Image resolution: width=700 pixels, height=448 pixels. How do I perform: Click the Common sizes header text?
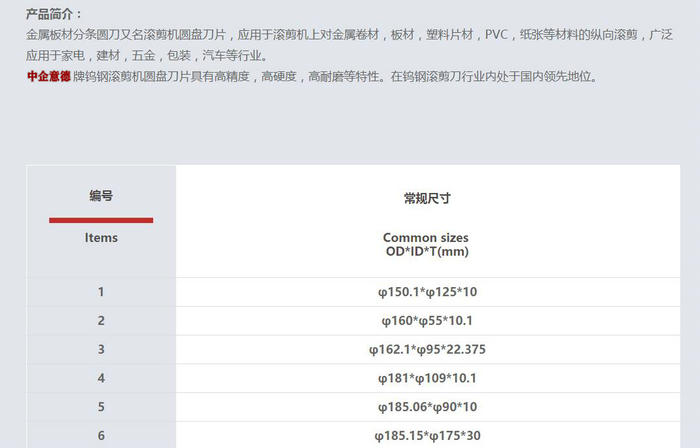(x=426, y=238)
